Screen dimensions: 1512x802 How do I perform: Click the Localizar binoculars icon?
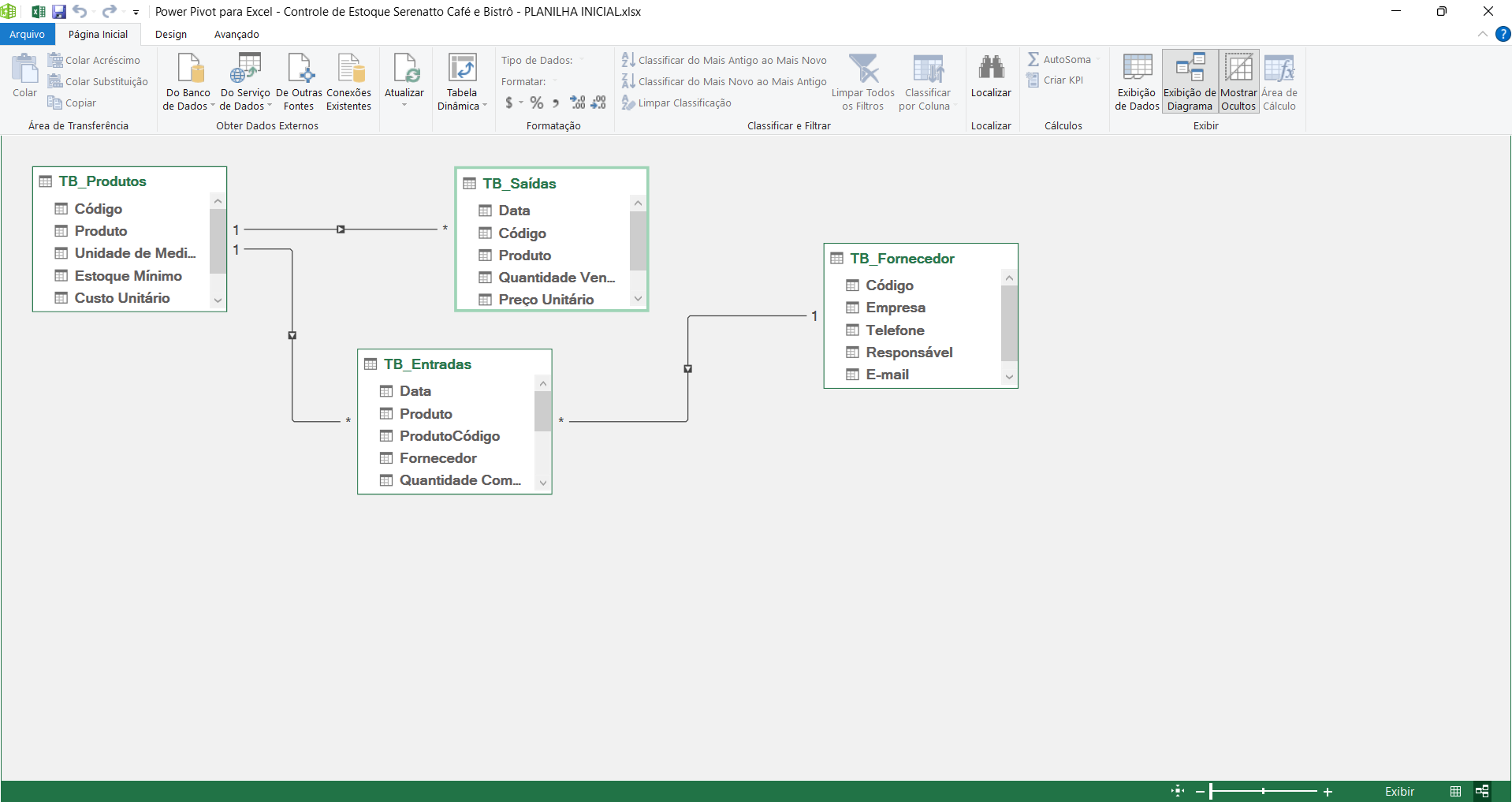pos(991,68)
